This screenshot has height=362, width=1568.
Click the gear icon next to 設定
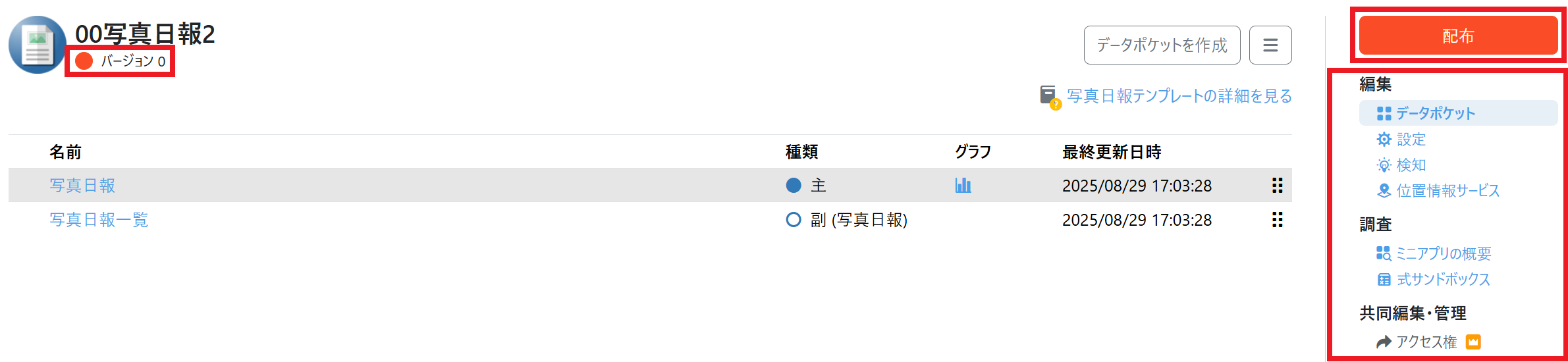tap(1384, 140)
